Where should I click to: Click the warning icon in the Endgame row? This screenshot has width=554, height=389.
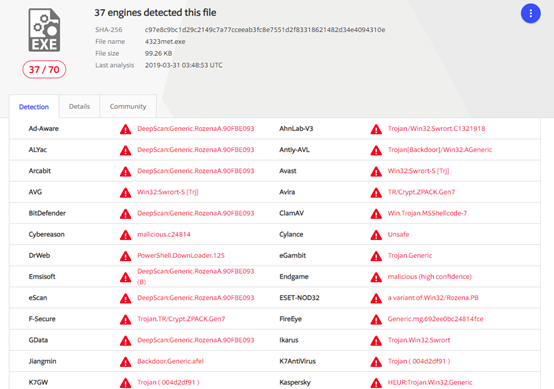click(x=376, y=277)
